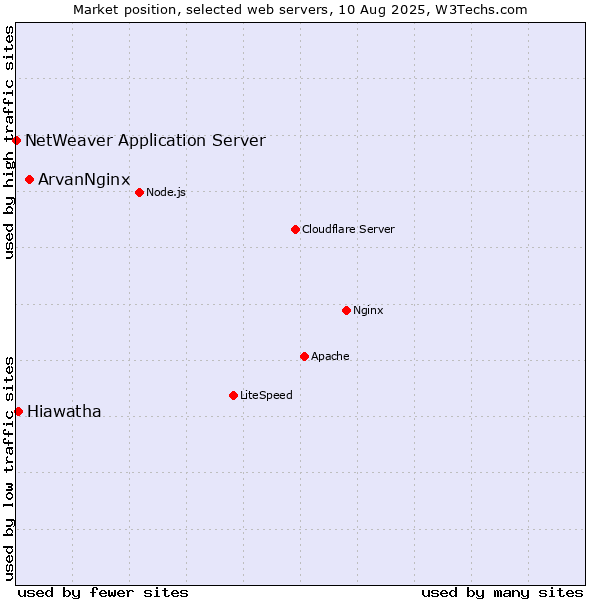This screenshot has height=600, width=600.
Task: Select the Node.js label
Action: pos(166,192)
